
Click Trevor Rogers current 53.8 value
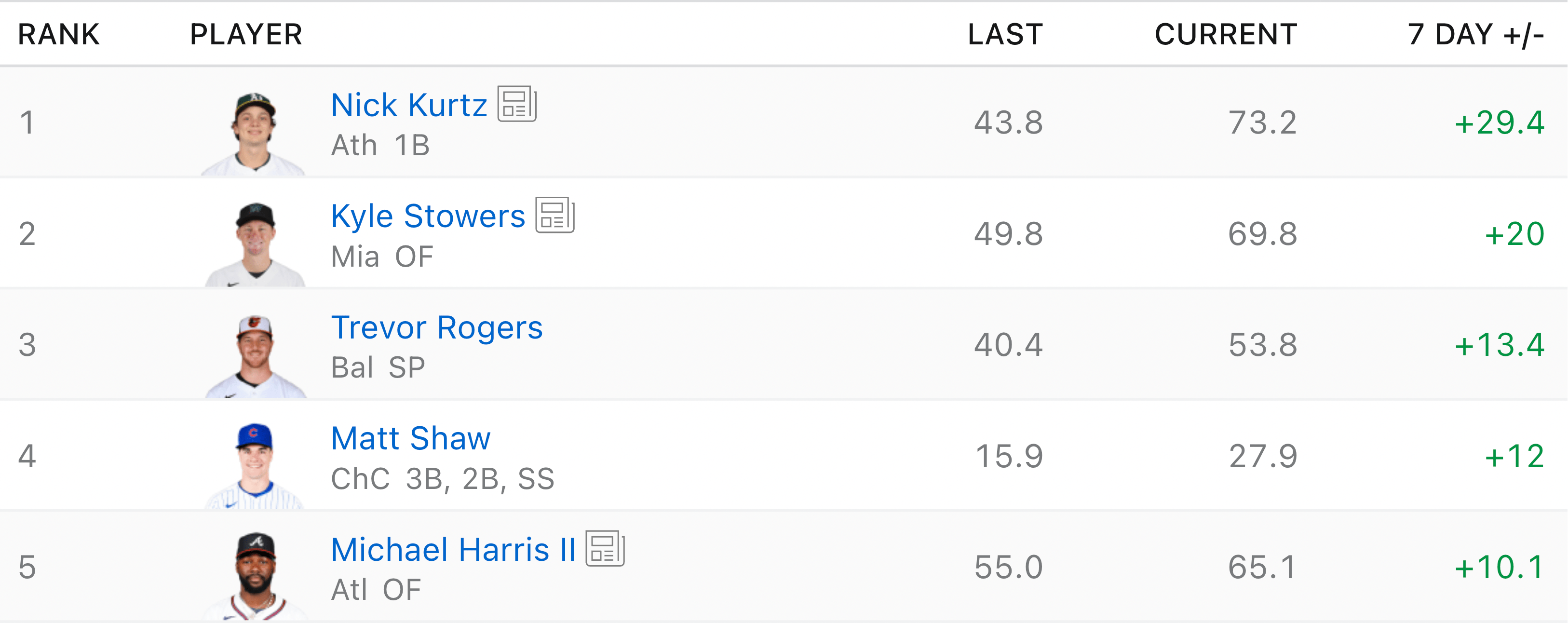[1262, 345]
